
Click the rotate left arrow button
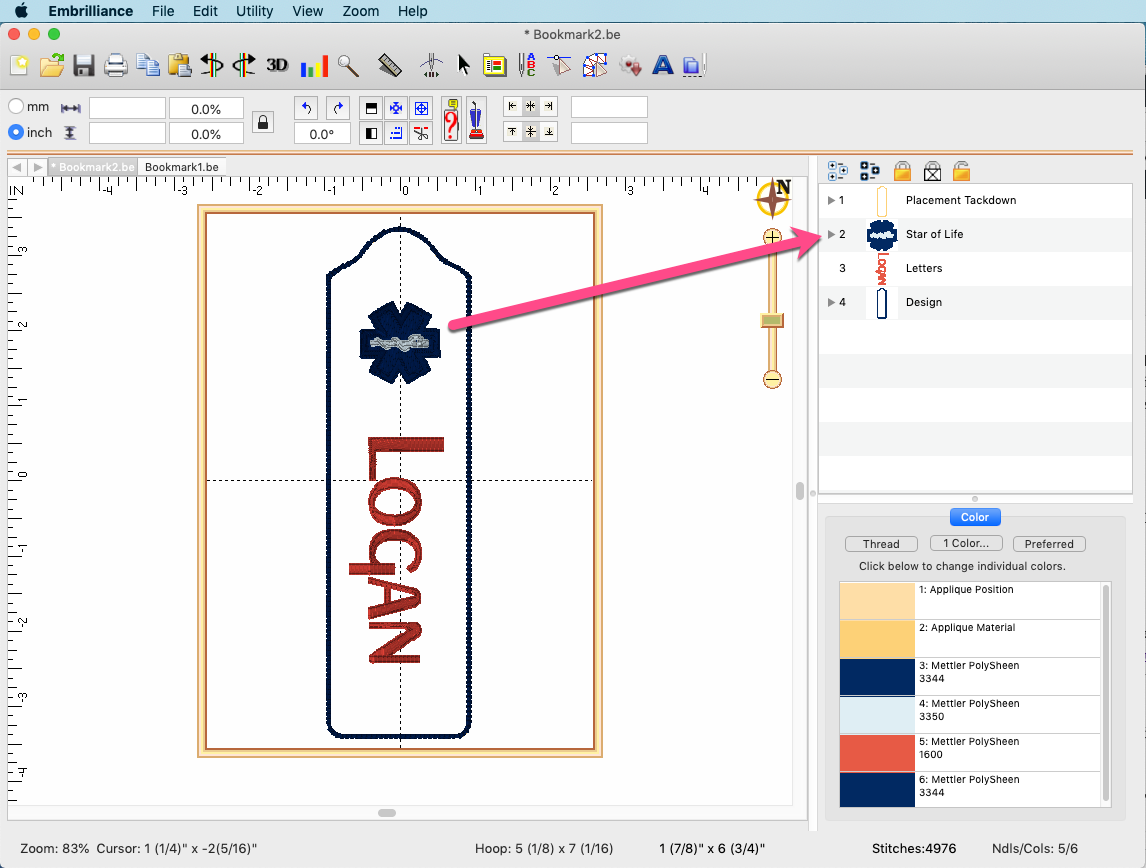pos(307,108)
